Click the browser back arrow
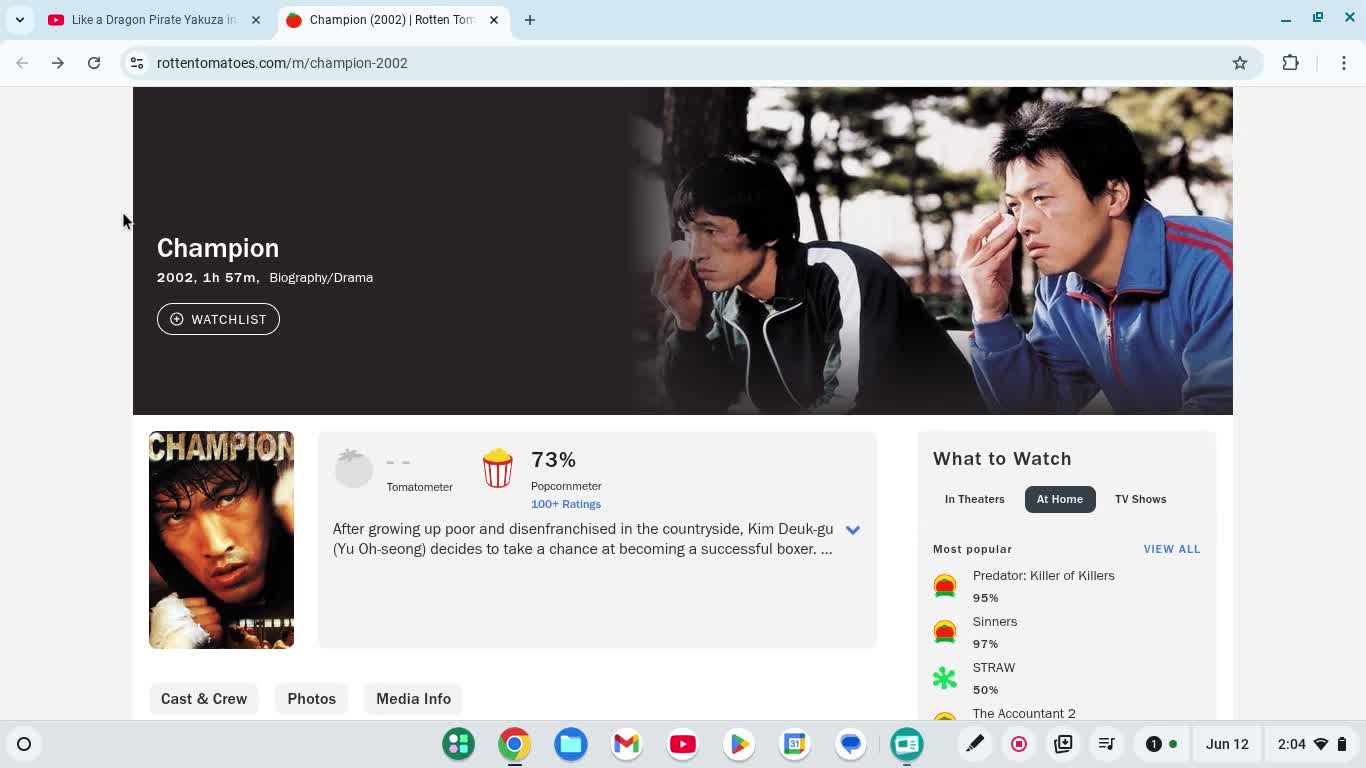 [x=22, y=63]
